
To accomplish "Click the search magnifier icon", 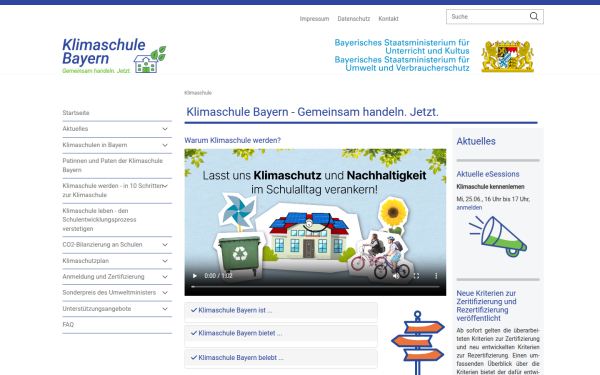I will coord(534,16).
